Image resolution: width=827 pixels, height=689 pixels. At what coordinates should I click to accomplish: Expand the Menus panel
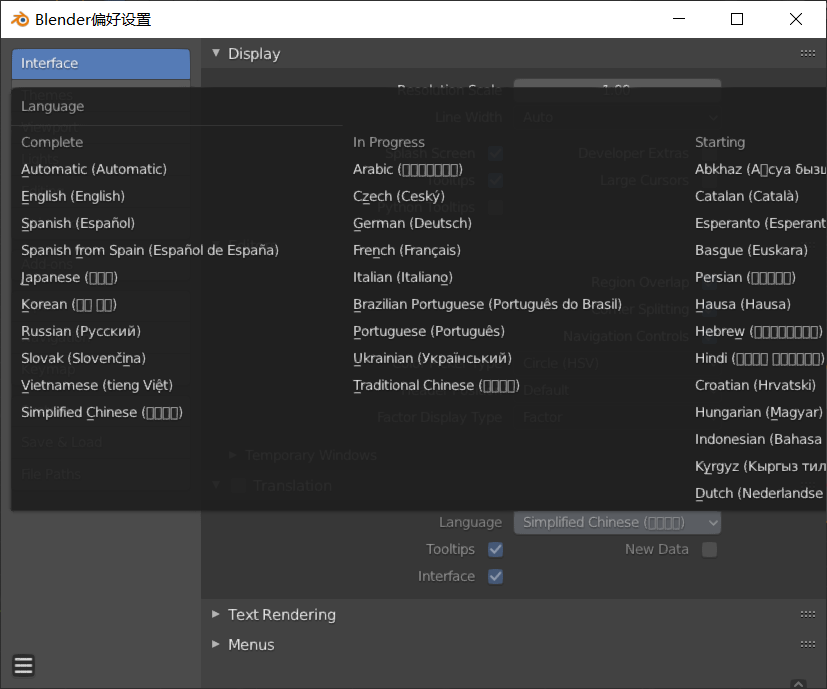(216, 644)
